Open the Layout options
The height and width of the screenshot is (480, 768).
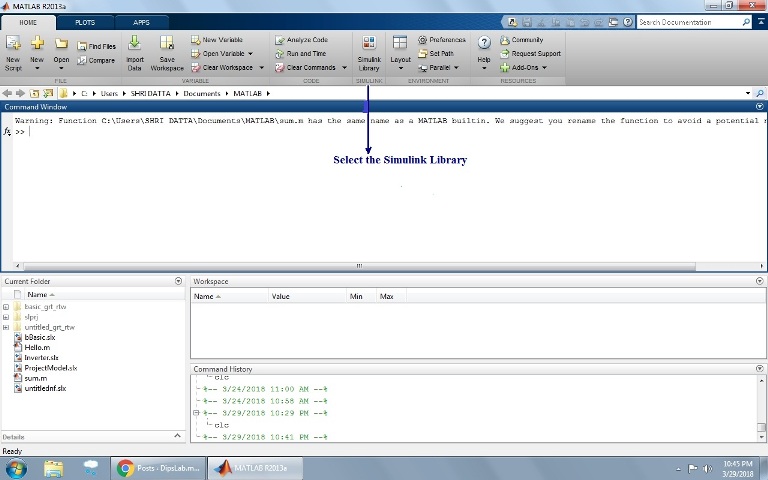tap(400, 52)
